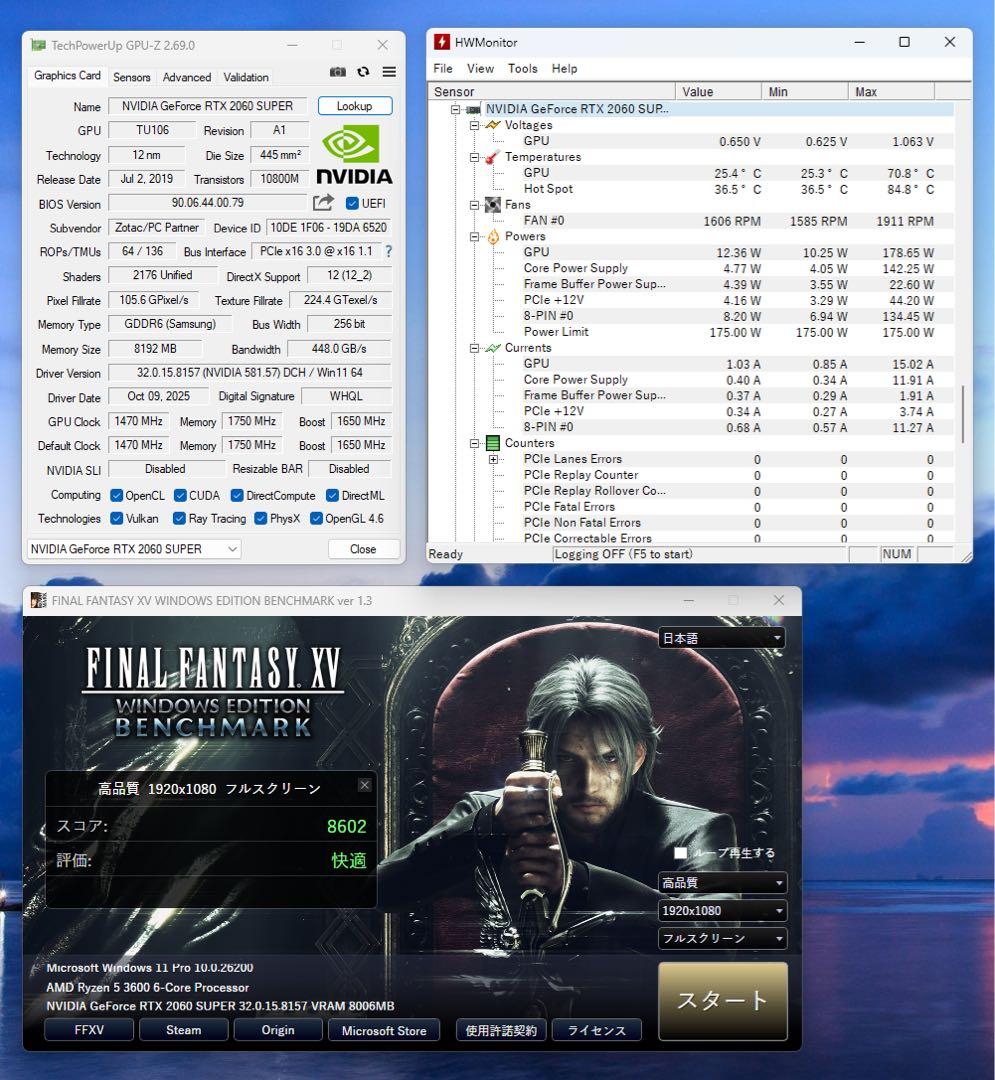Open the 1920x1080 resolution dropdown
This screenshot has height=1080, width=995.
click(x=722, y=911)
